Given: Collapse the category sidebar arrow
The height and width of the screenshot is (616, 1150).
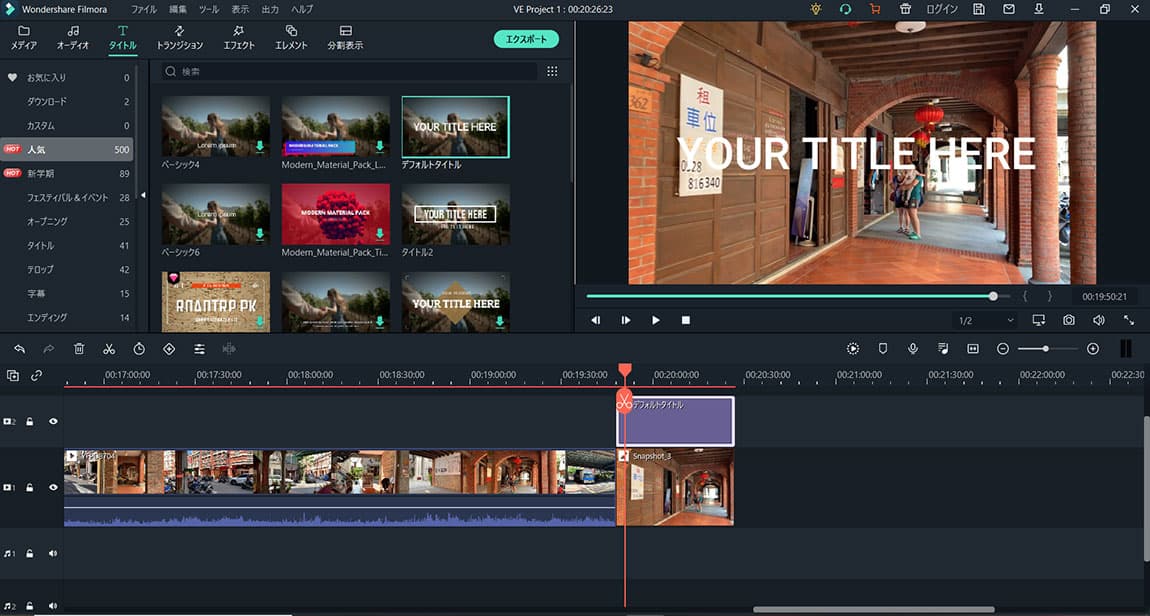Looking at the screenshot, I should tap(143, 195).
